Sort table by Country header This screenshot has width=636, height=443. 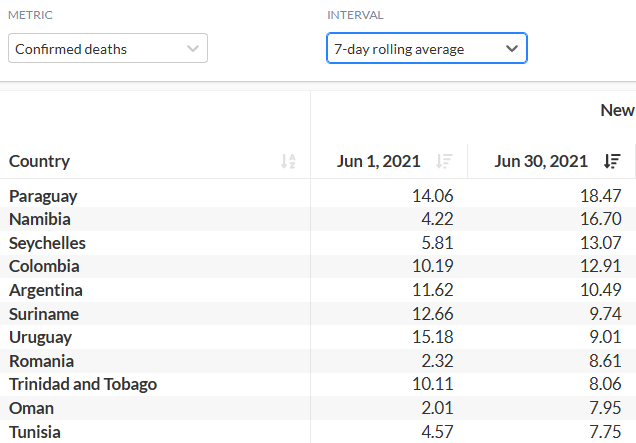(x=40, y=161)
